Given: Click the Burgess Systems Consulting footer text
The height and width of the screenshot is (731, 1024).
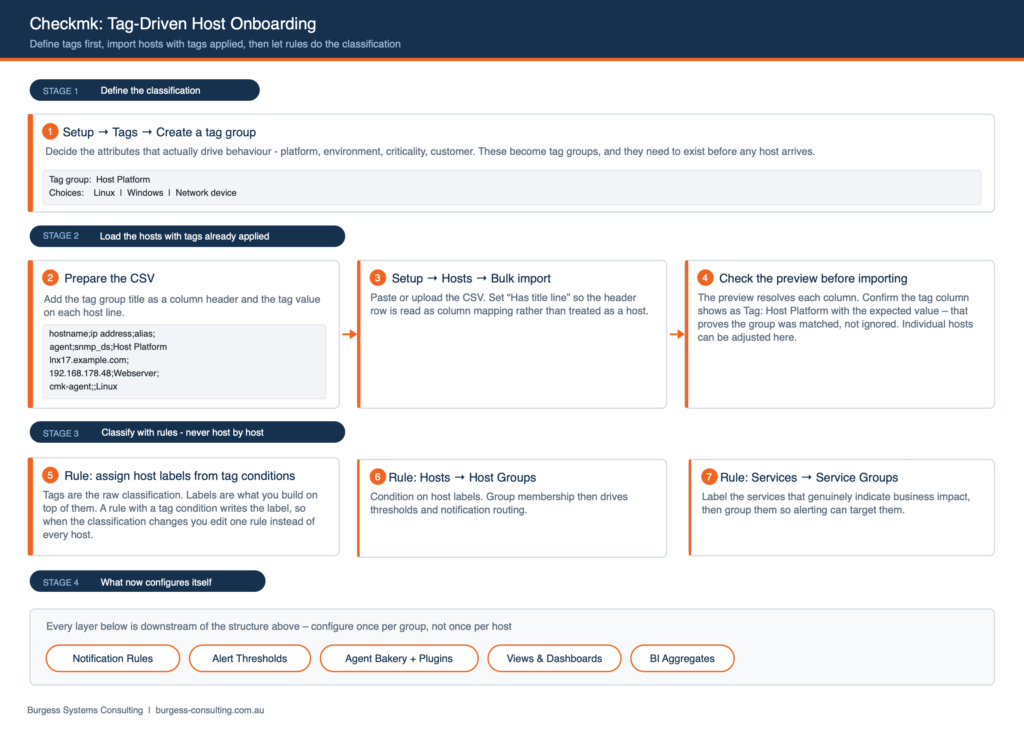Looking at the screenshot, I should pyautogui.click(x=85, y=710).
